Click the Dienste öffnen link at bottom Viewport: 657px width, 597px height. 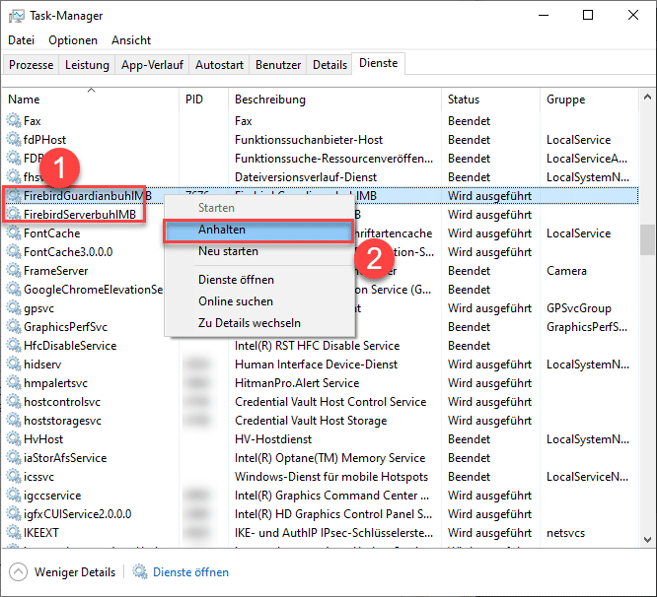point(190,572)
